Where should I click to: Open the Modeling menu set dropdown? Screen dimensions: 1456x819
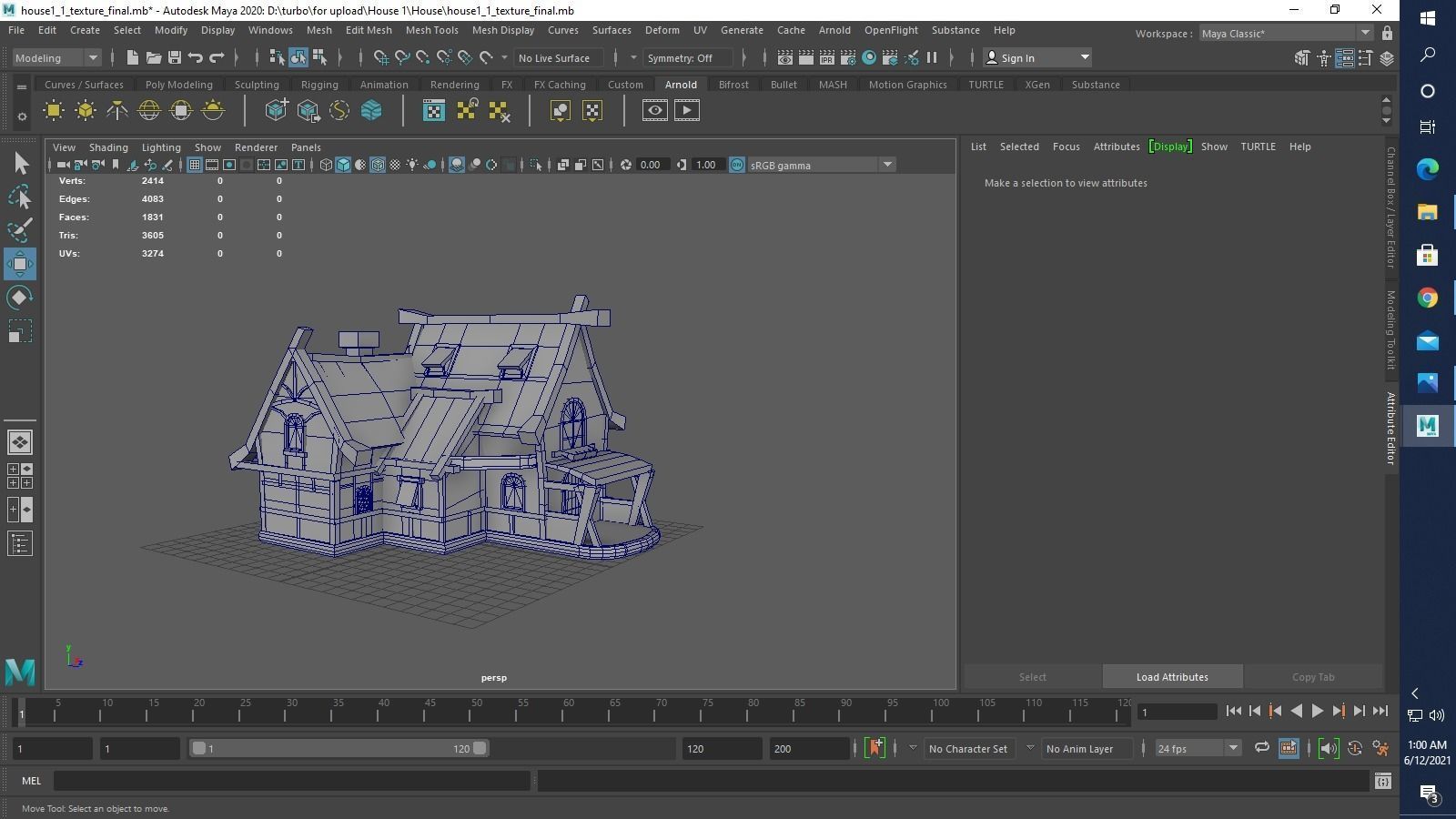pyautogui.click(x=56, y=57)
